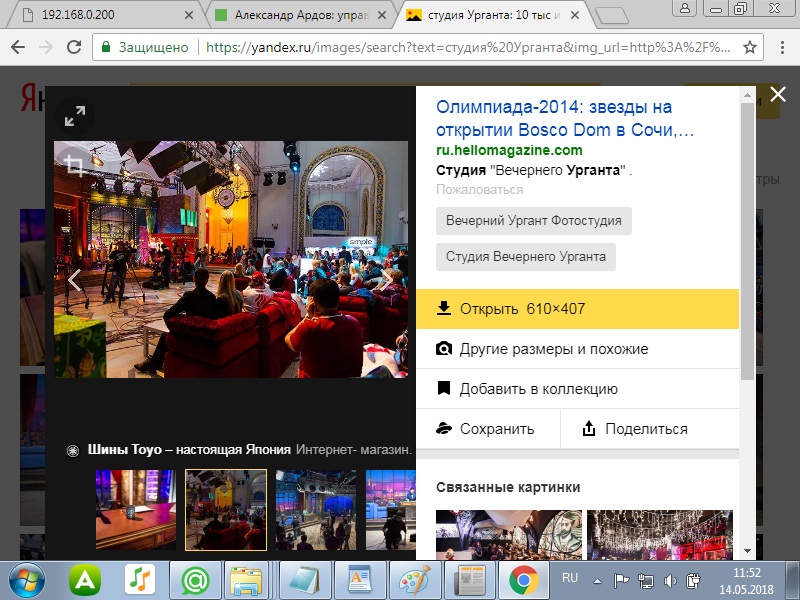This screenshot has width=800, height=600.
Task: View the Защищено site security info
Action: (145, 47)
